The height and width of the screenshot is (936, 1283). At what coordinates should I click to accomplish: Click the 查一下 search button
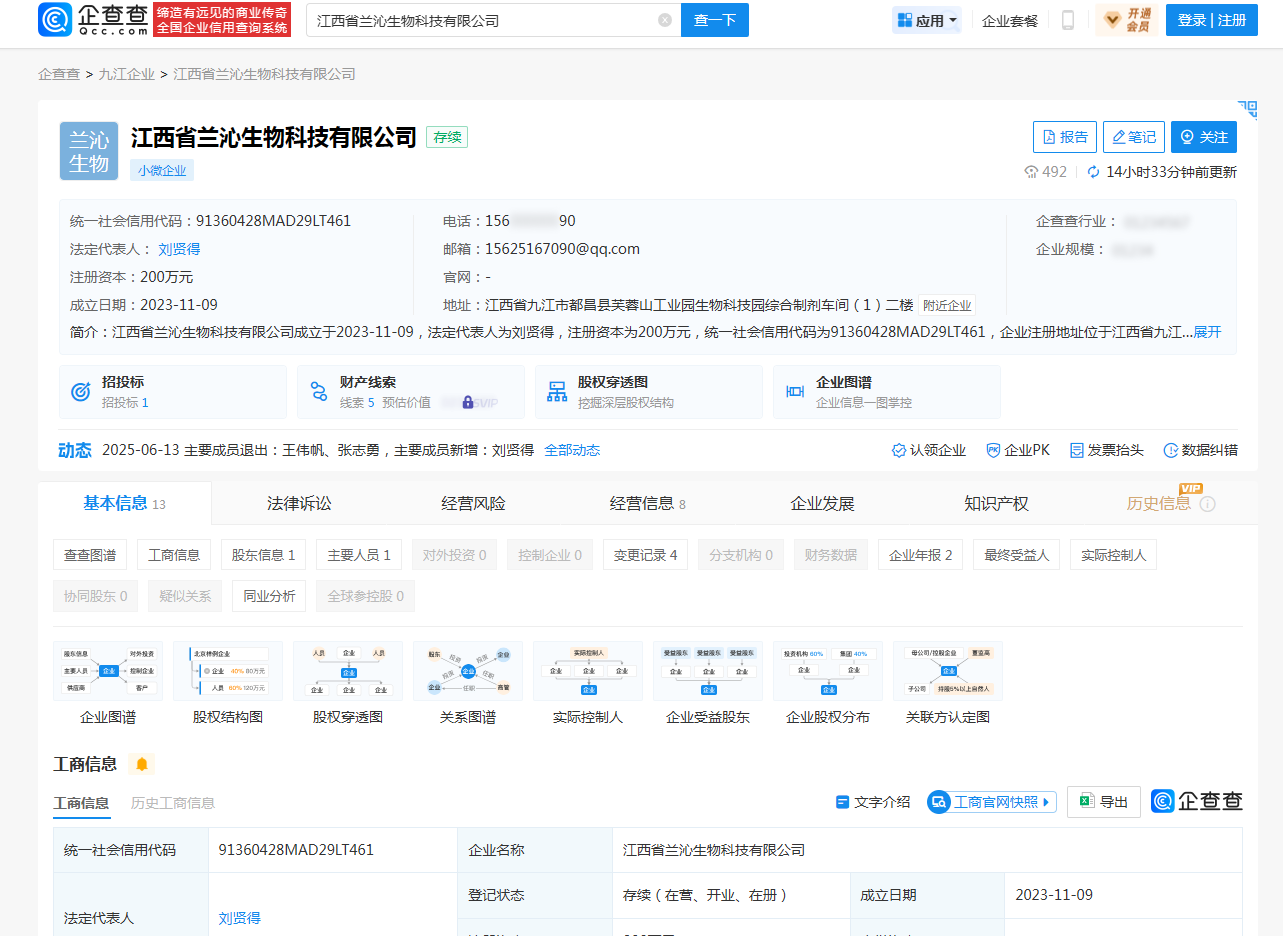(x=714, y=20)
